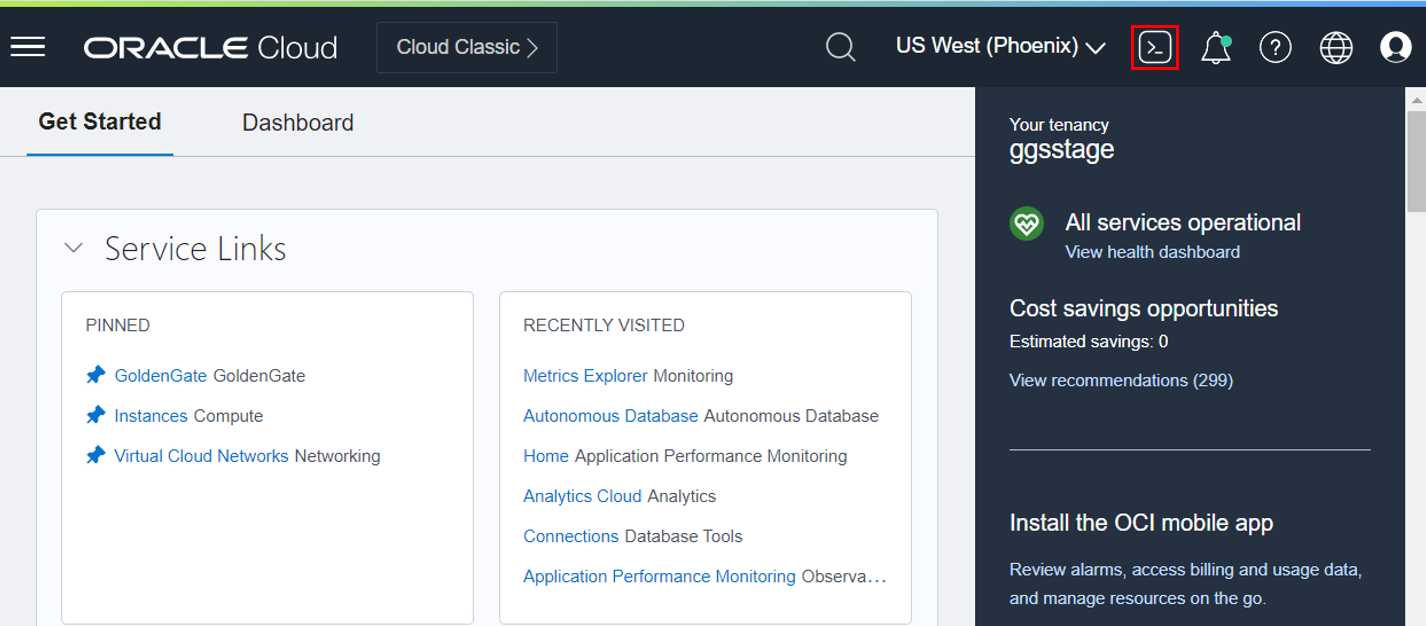The height and width of the screenshot is (626, 1426).
Task: Switch to the Dashboard tab
Action: point(297,122)
